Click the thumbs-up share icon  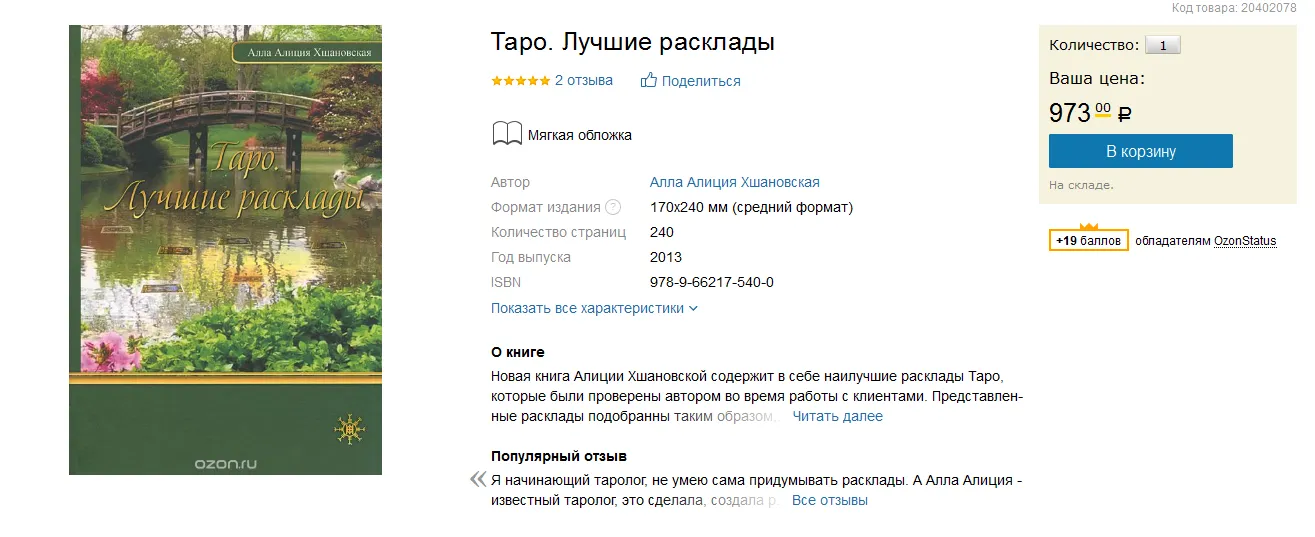point(649,80)
